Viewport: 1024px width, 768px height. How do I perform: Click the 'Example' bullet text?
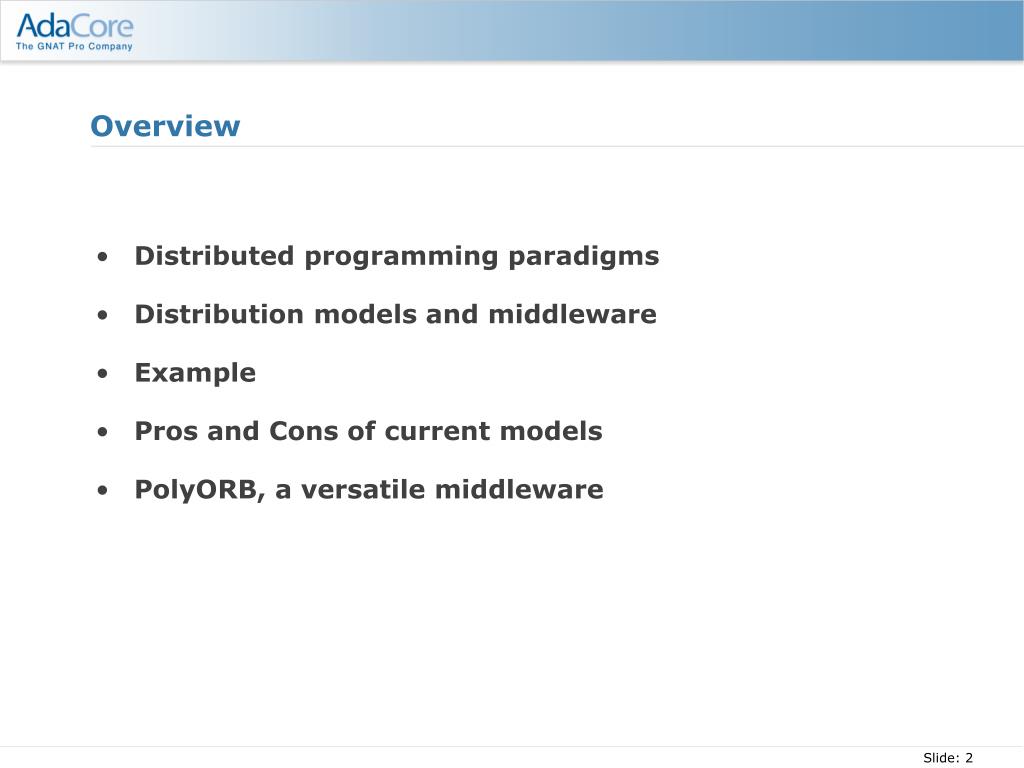[x=195, y=374]
